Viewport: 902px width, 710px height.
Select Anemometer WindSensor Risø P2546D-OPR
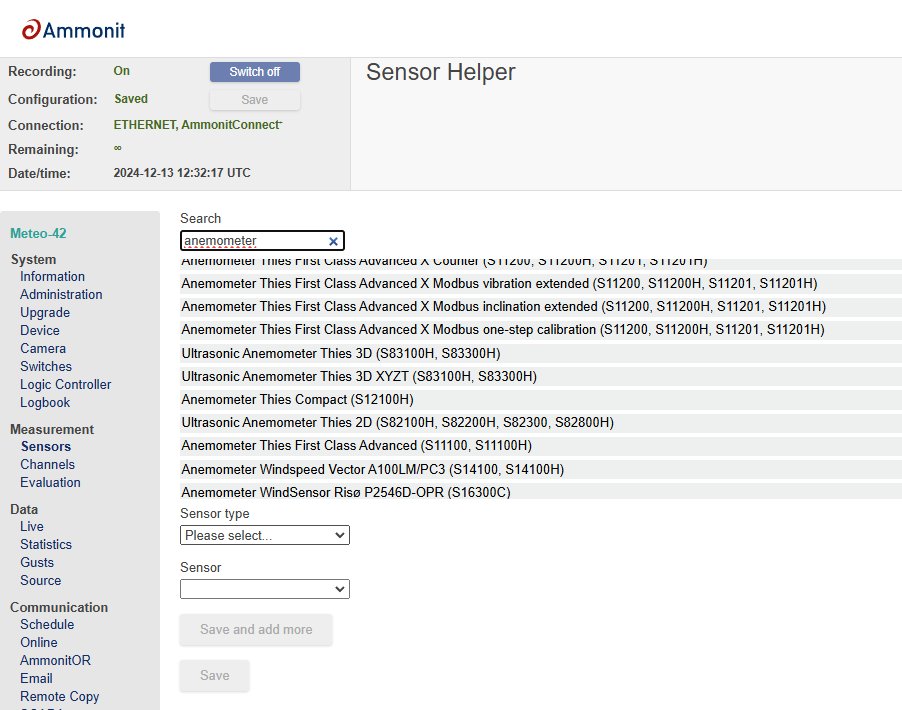[x=541, y=492]
